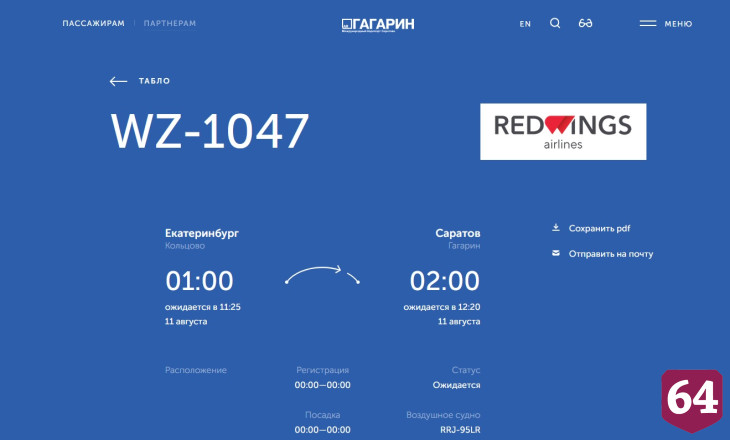Return to ТАБЛО flight board
The height and width of the screenshot is (440, 730).
154,81
